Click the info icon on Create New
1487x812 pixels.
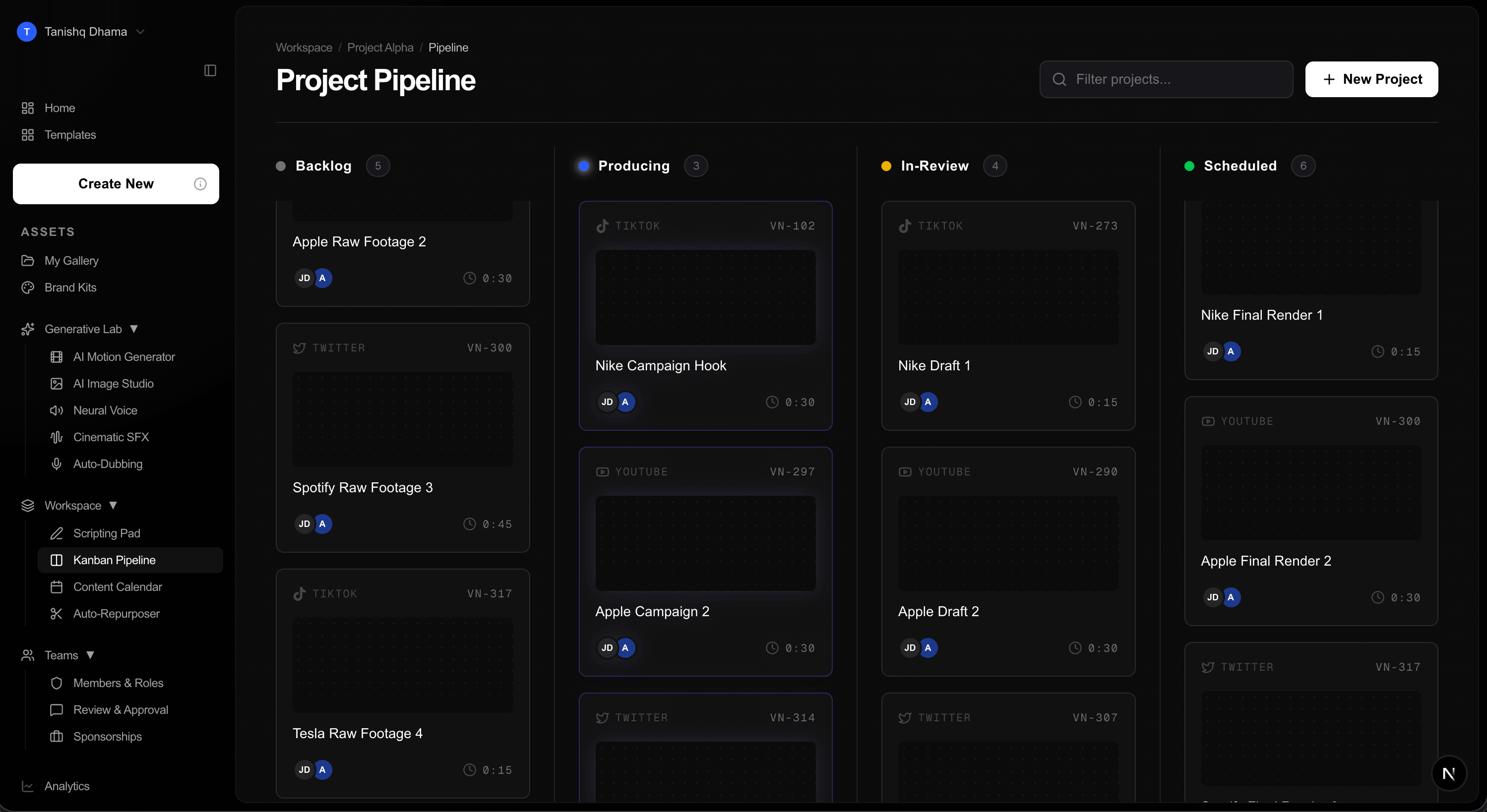pos(200,183)
